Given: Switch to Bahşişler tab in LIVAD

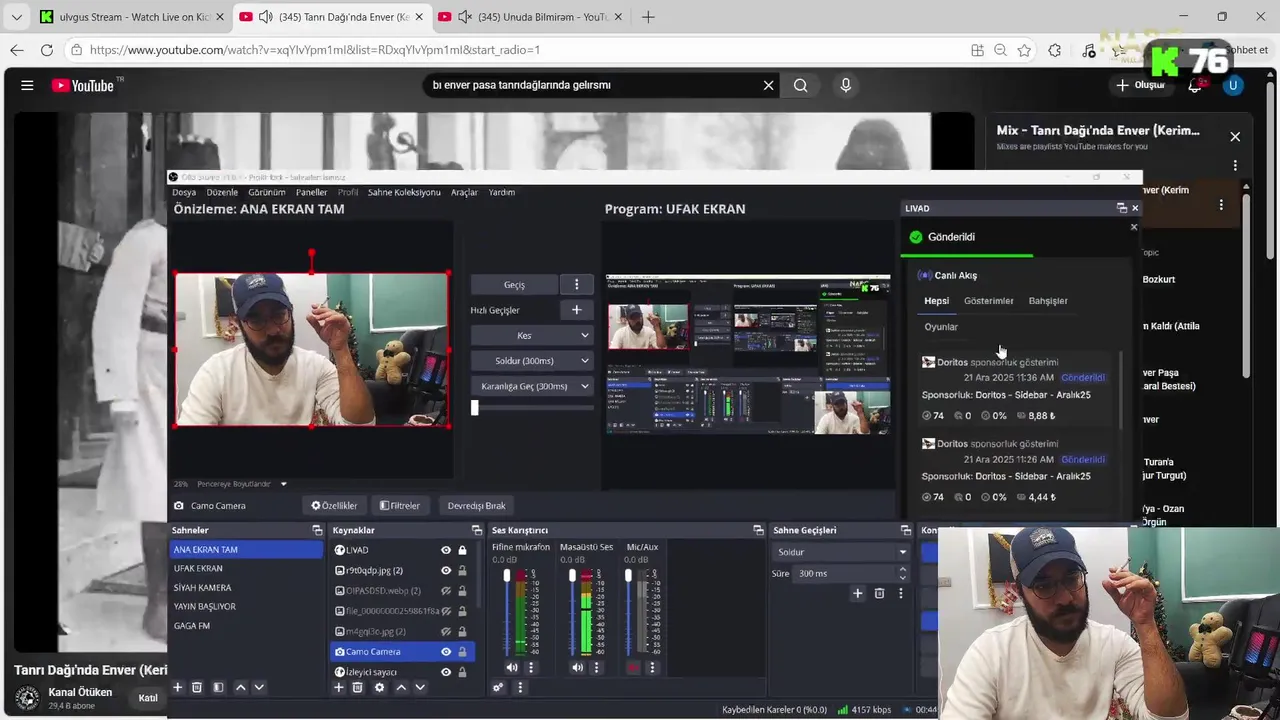Looking at the screenshot, I should coord(1048,301).
